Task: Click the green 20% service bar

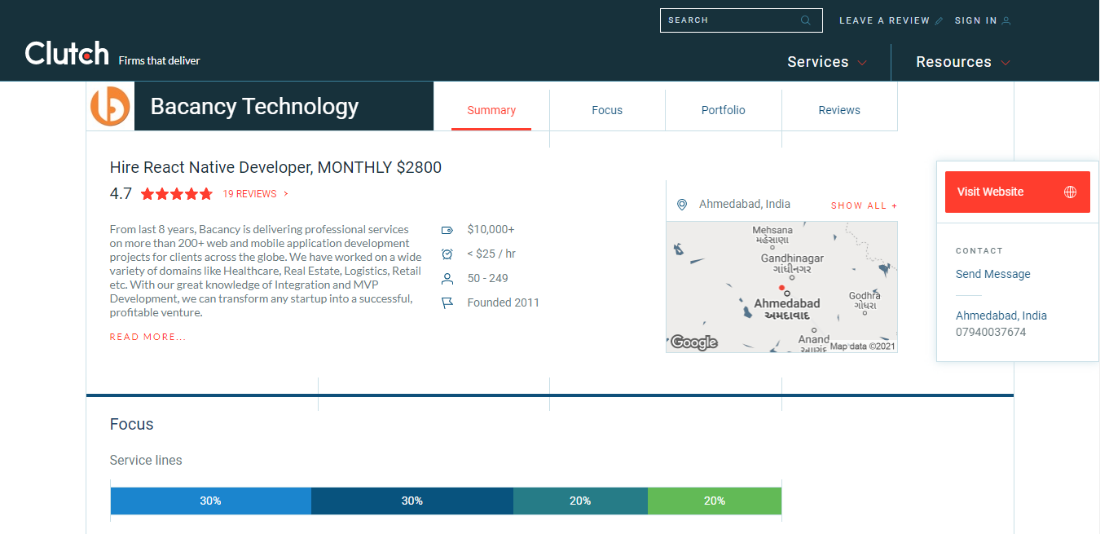Action: (x=714, y=501)
